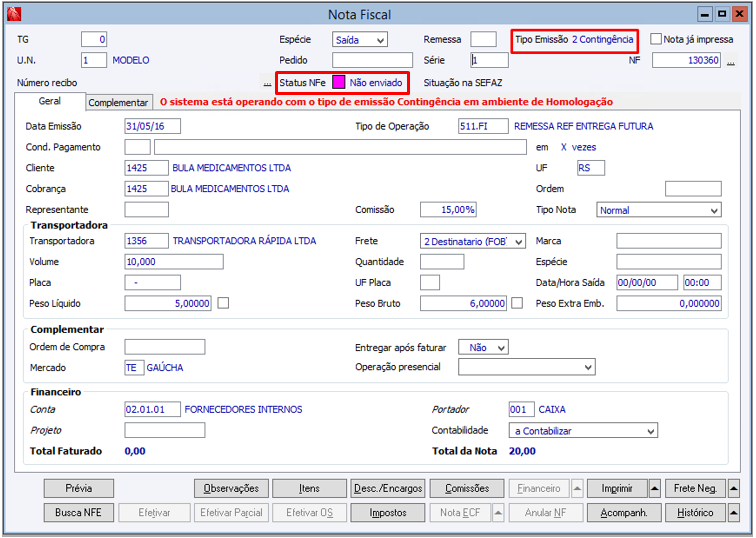Click Desc./Encargos button
The width and height of the screenshot is (756, 538).
pos(388,488)
